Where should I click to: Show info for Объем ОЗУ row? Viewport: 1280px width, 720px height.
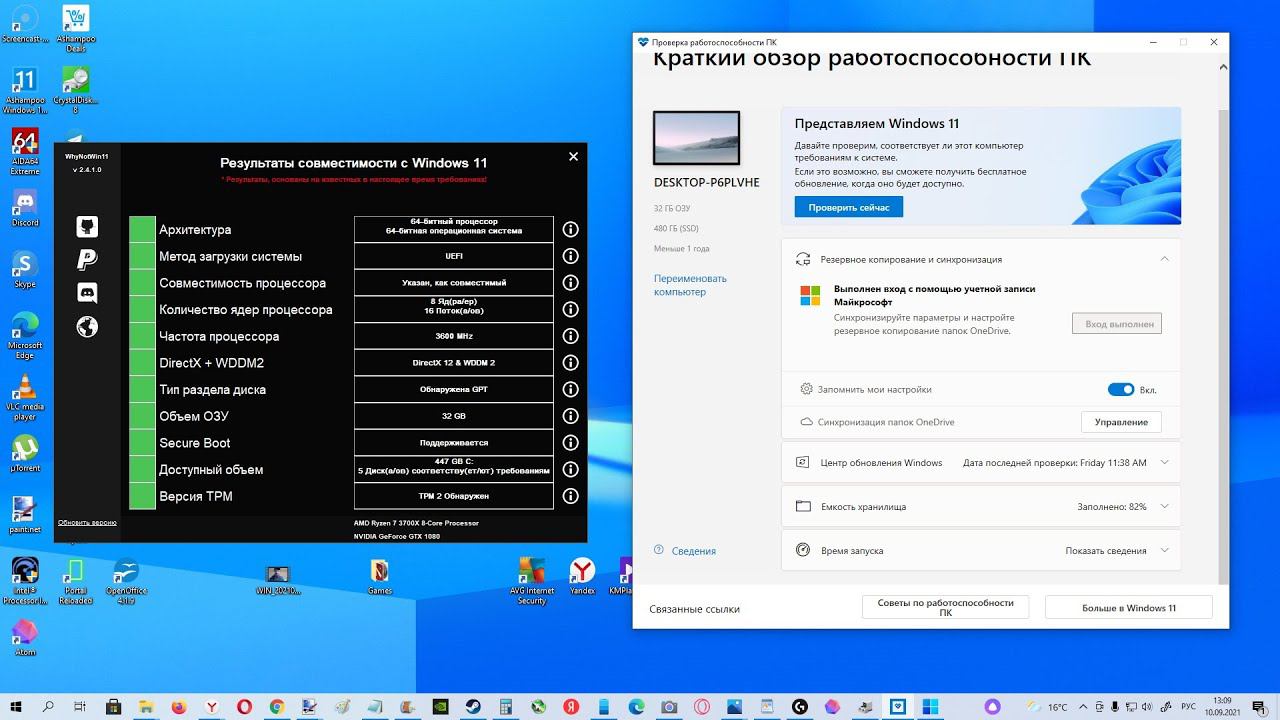[x=571, y=416]
